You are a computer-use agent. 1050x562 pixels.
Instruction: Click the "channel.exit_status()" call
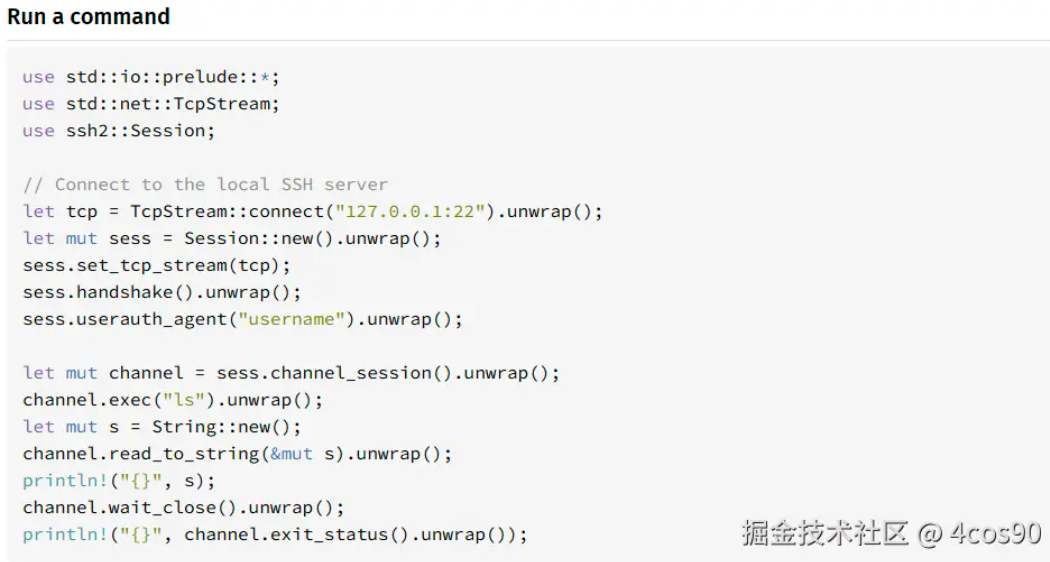[x=297, y=534]
